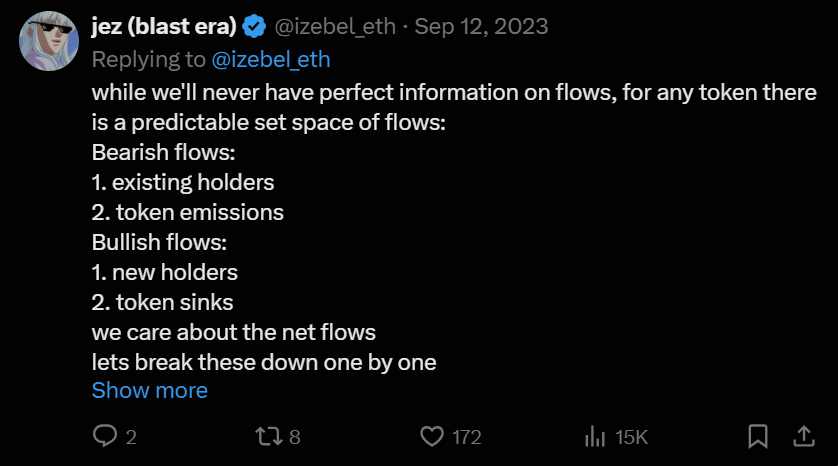This screenshot has height=466, width=838.
Task: Click the like count of 172
Action: [466, 437]
